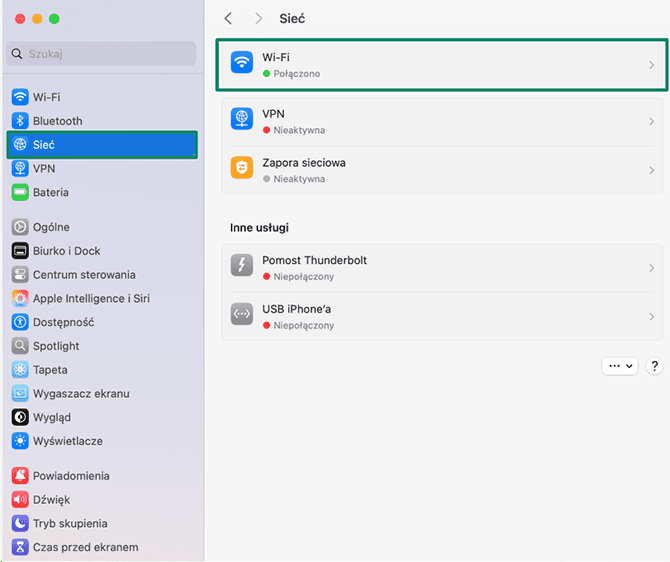Viewport: 670px width, 562px height.
Task: Expand the VPN row chevron in the main pane
Action: pos(651,122)
